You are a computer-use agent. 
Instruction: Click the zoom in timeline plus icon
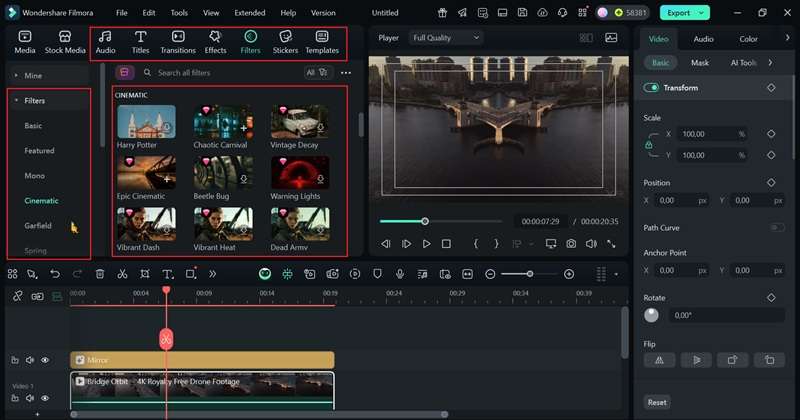(569, 274)
